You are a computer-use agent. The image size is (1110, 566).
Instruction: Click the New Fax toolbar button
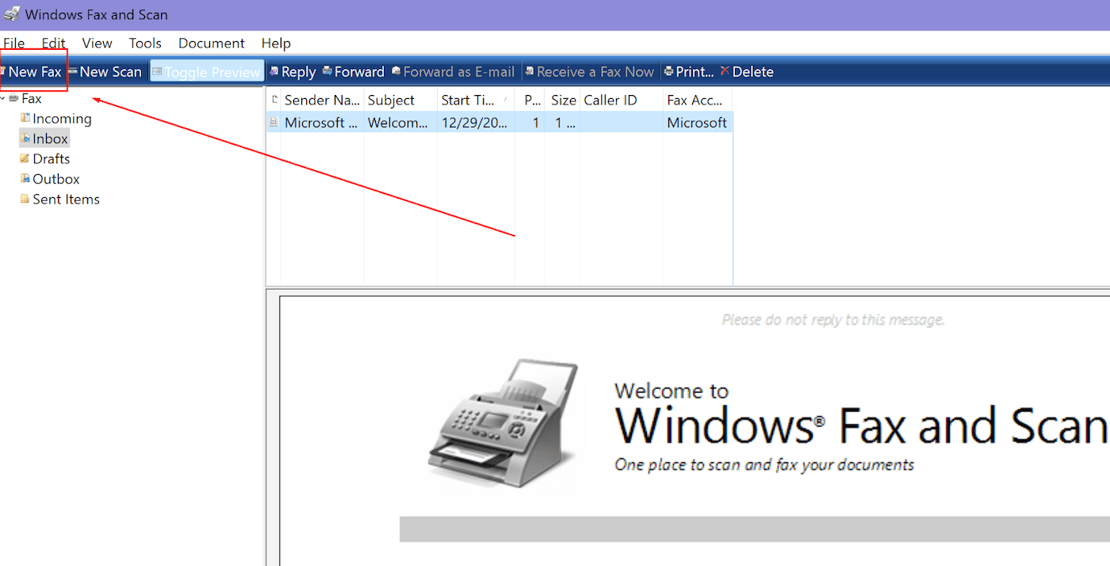pos(34,72)
